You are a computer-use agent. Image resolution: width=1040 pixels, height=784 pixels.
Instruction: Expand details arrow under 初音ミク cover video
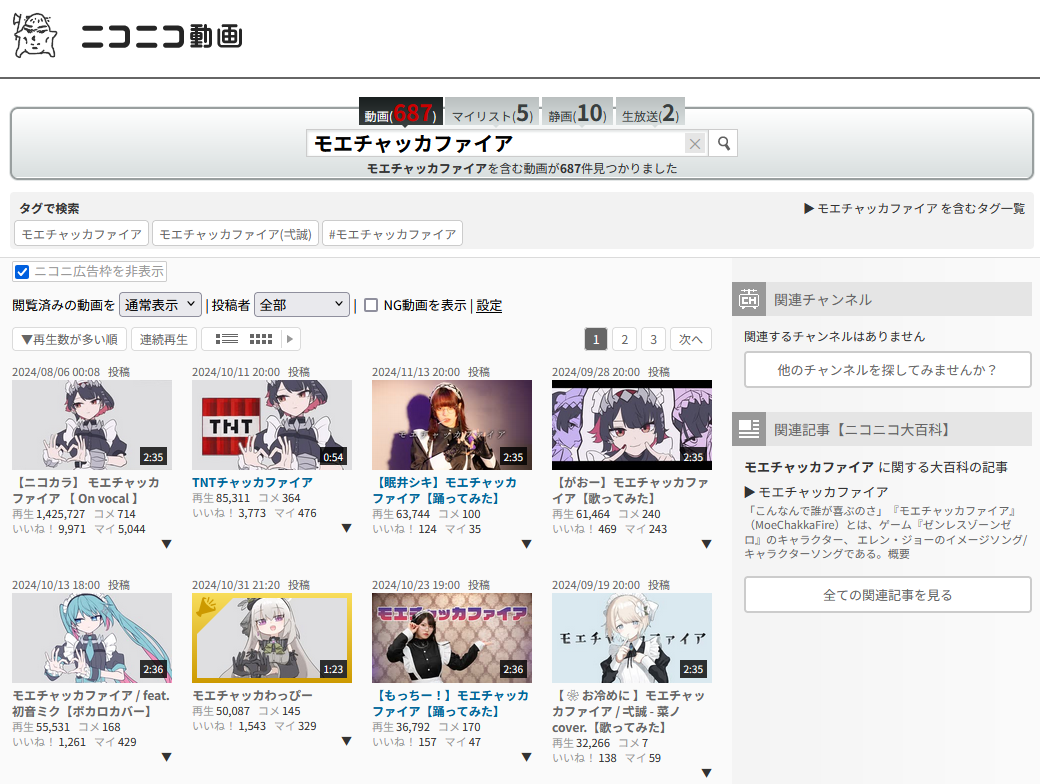pos(166,757)
